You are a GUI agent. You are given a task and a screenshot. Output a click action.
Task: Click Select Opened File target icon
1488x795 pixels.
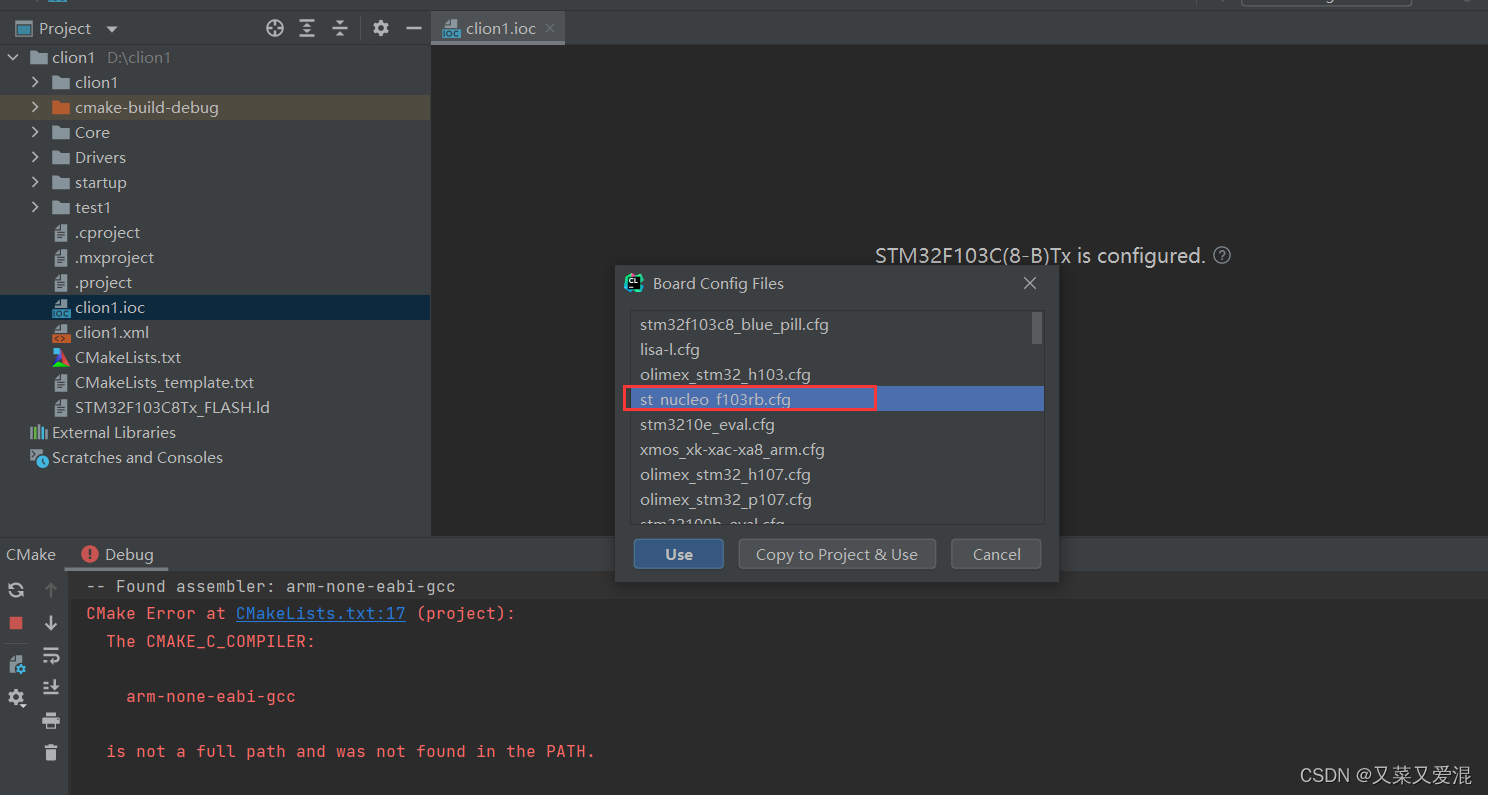[x=275, y=28]
